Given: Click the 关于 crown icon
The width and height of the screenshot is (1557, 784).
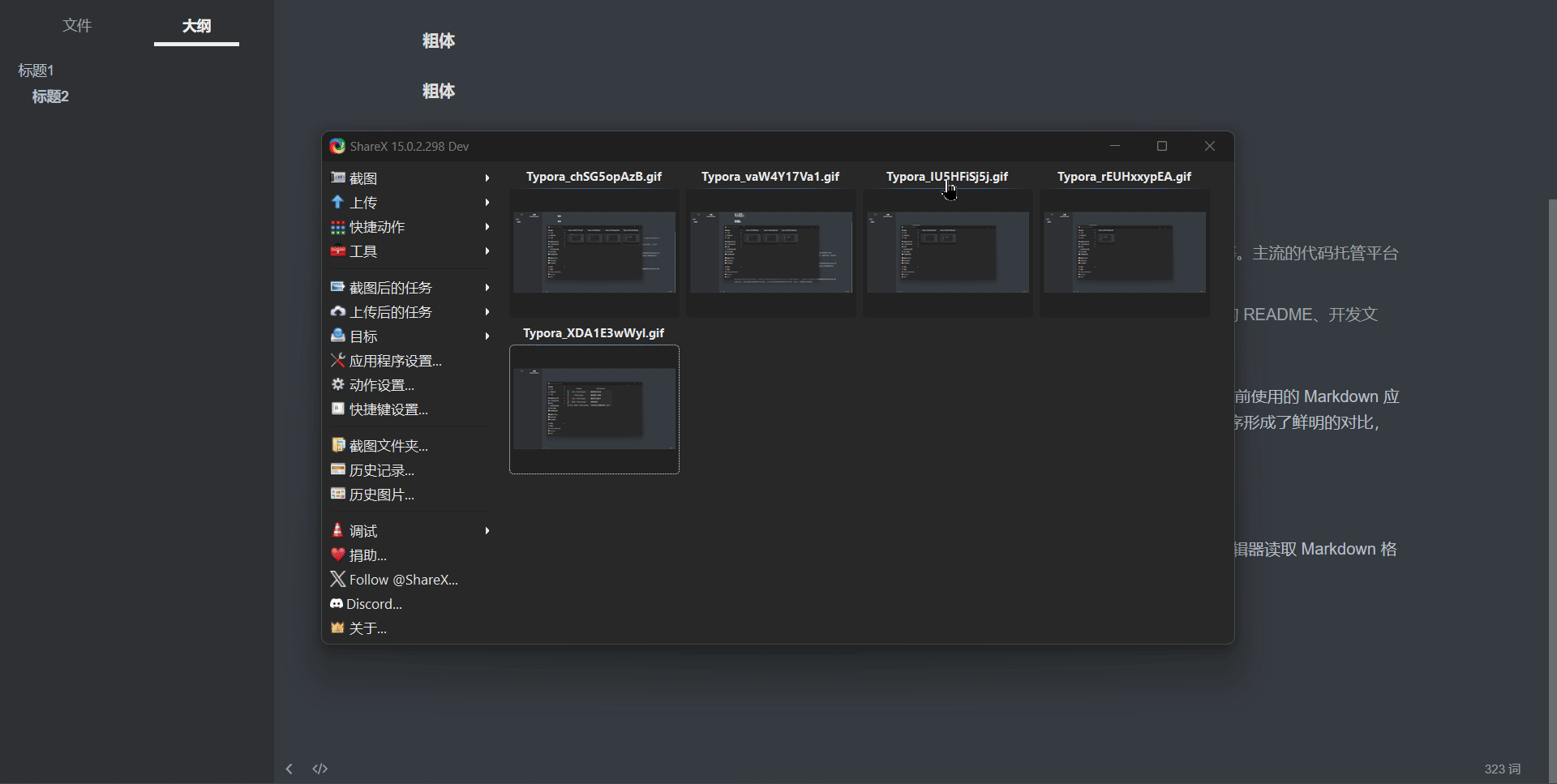Looking at the screenshot, I should (x=338, y=628).
